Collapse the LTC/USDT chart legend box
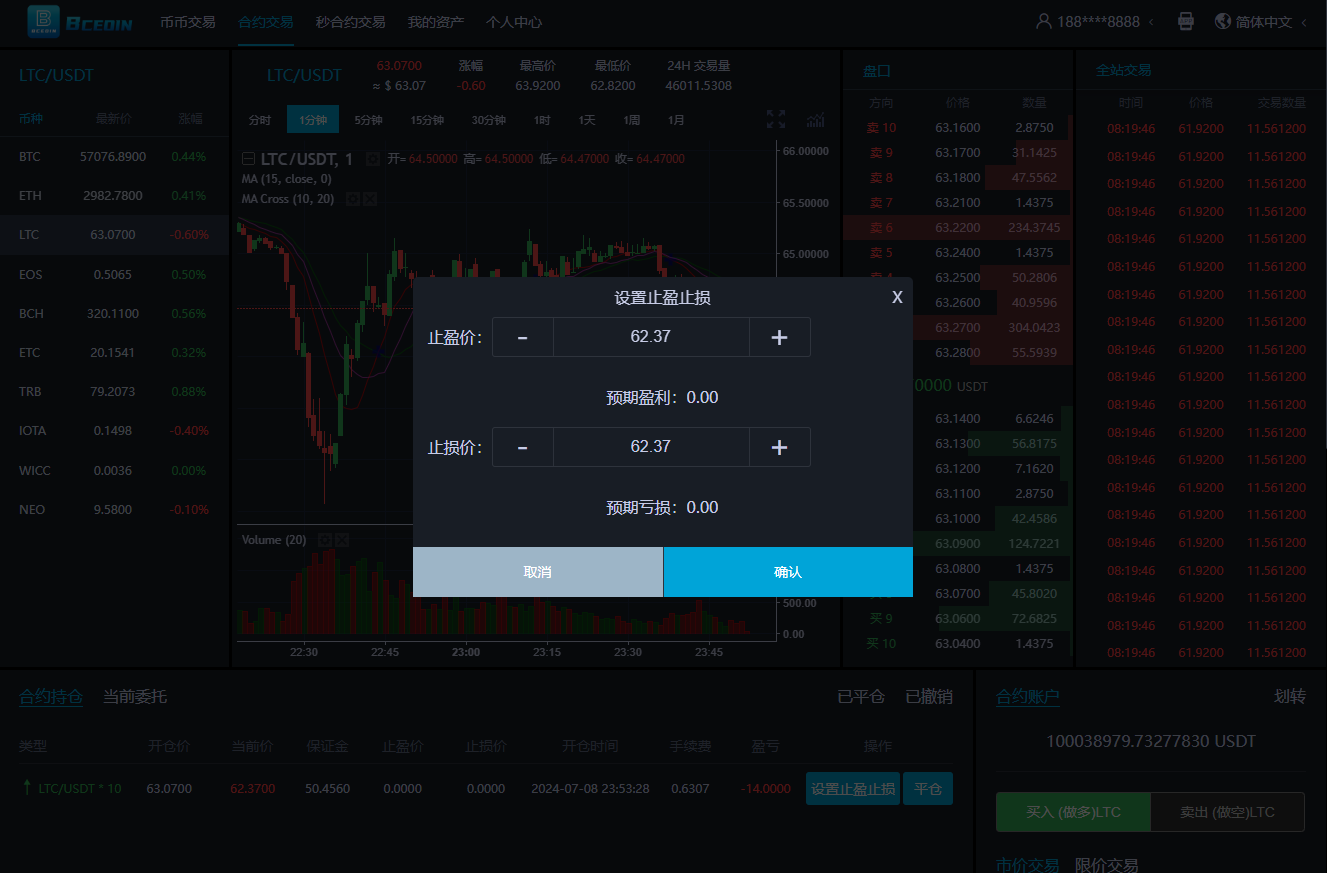This screenshot has height=873, width=1327. (x=248, y=159)
